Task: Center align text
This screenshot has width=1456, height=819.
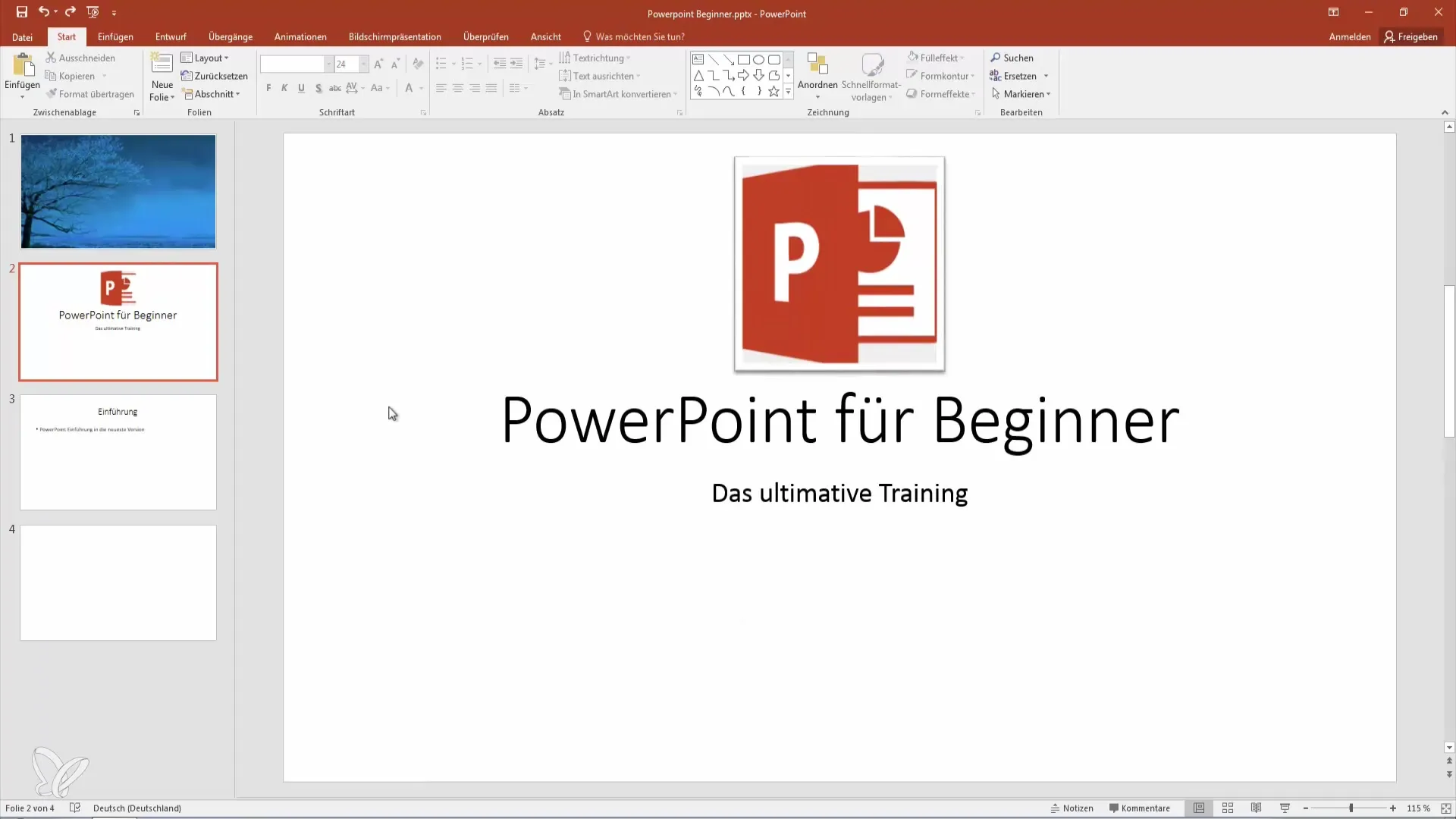Action: point(458,88)
